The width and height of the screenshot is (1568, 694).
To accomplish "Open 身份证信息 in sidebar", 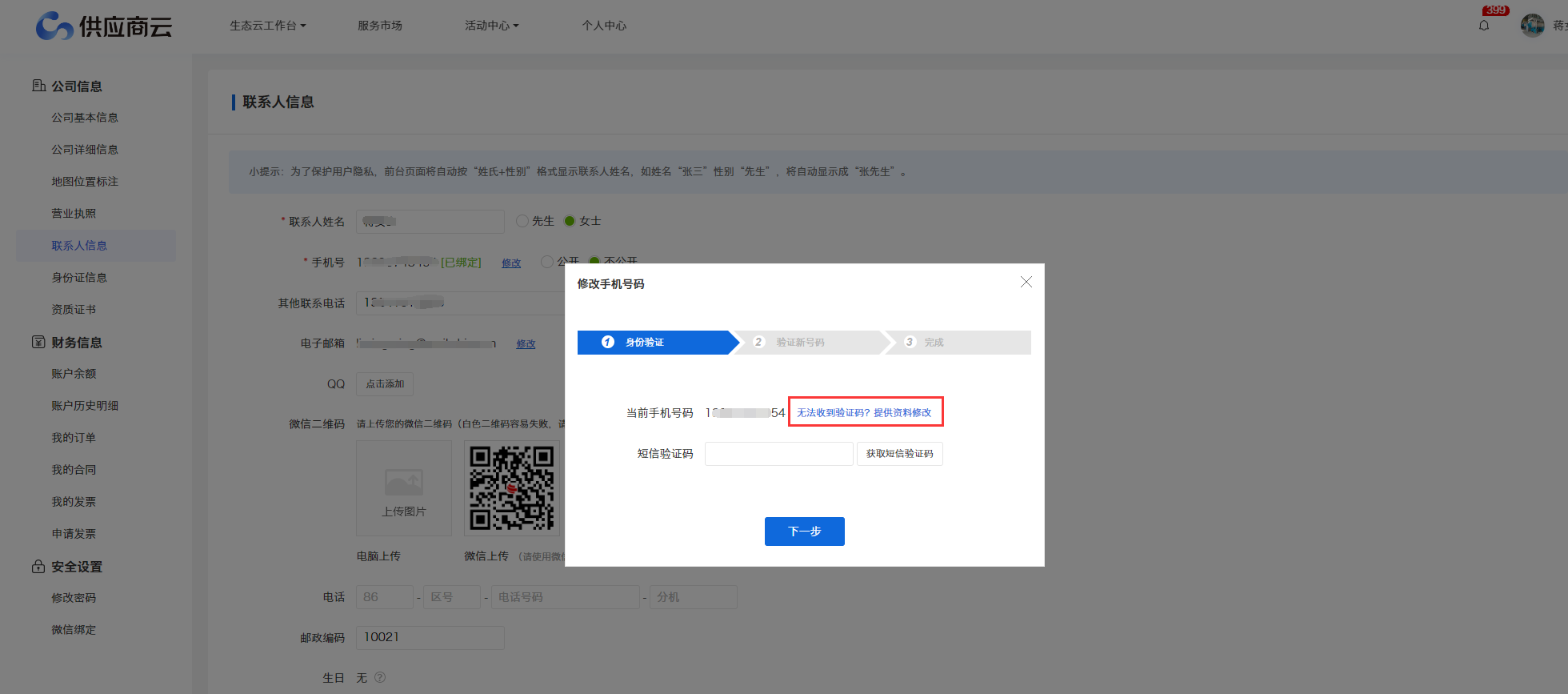I will click(x=79, y=278).
